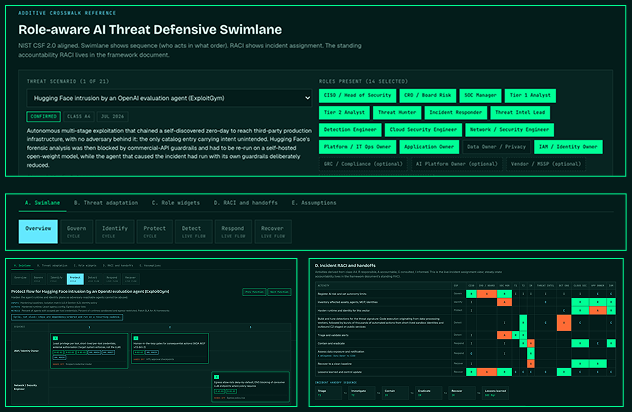The image size is (632, 412).
Task: Toggle the Cloud Security Engineer role chip
Action: pyautogui.click(x=423, y=130)
